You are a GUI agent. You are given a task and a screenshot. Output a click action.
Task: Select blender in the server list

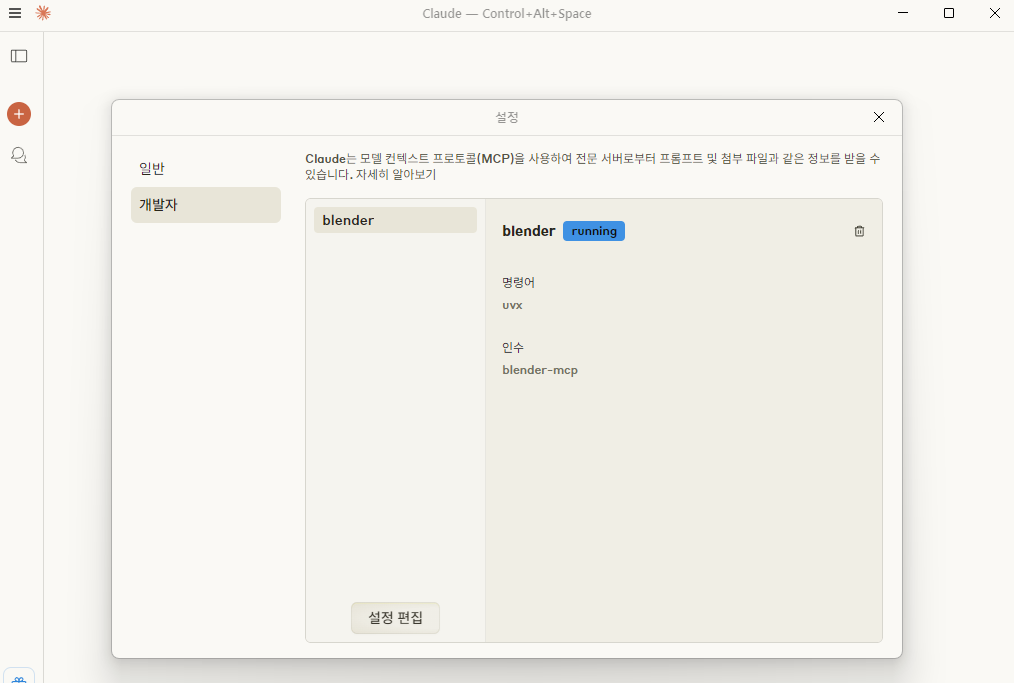coord(395,220)
